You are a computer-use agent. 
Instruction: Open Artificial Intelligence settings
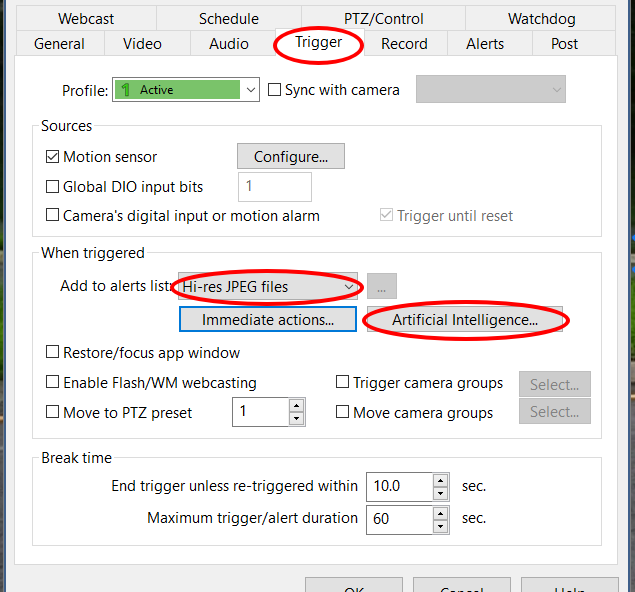(x=465, y=320)
